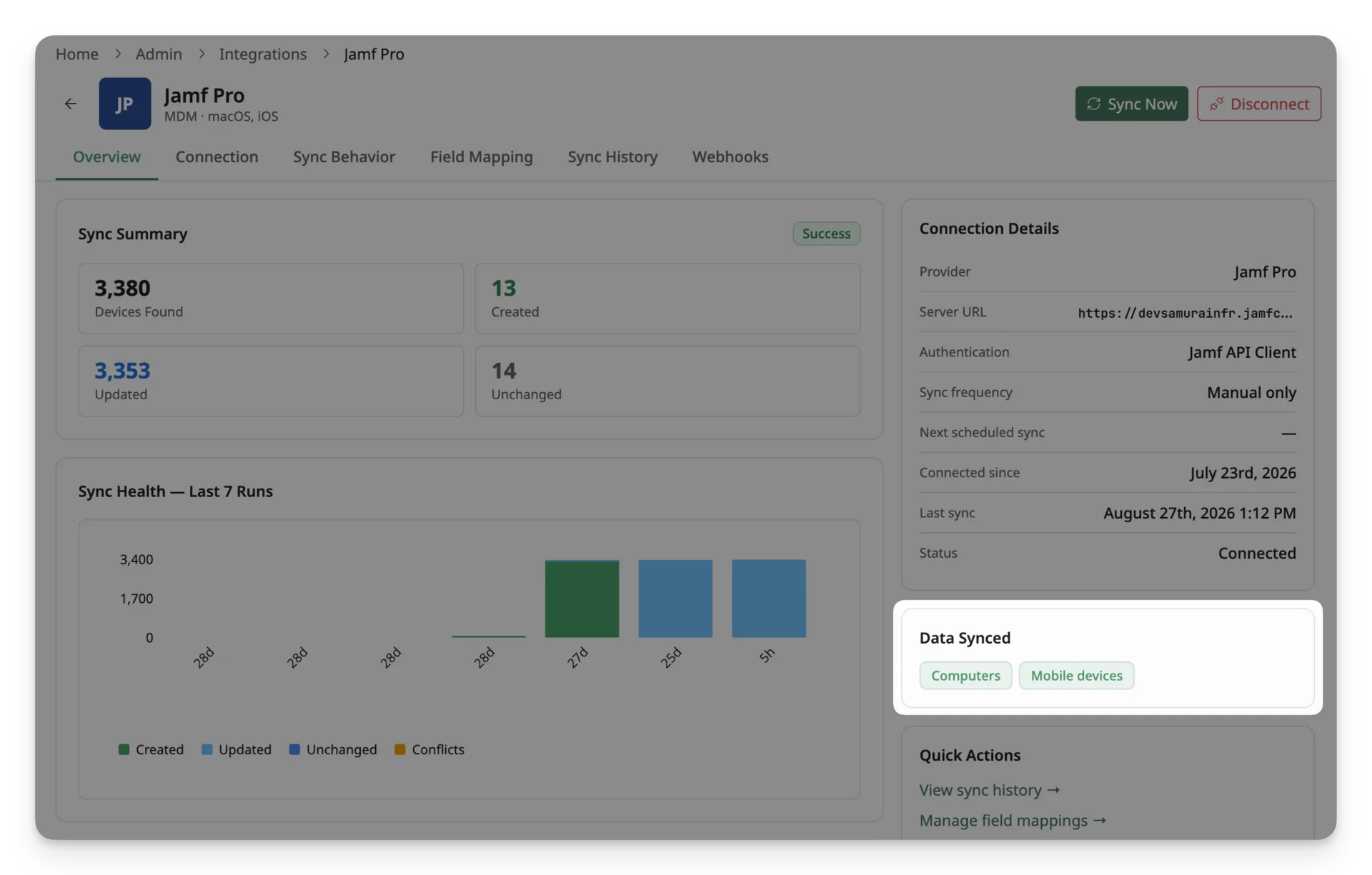Open the Sync History tab

(x=612, y=156)
